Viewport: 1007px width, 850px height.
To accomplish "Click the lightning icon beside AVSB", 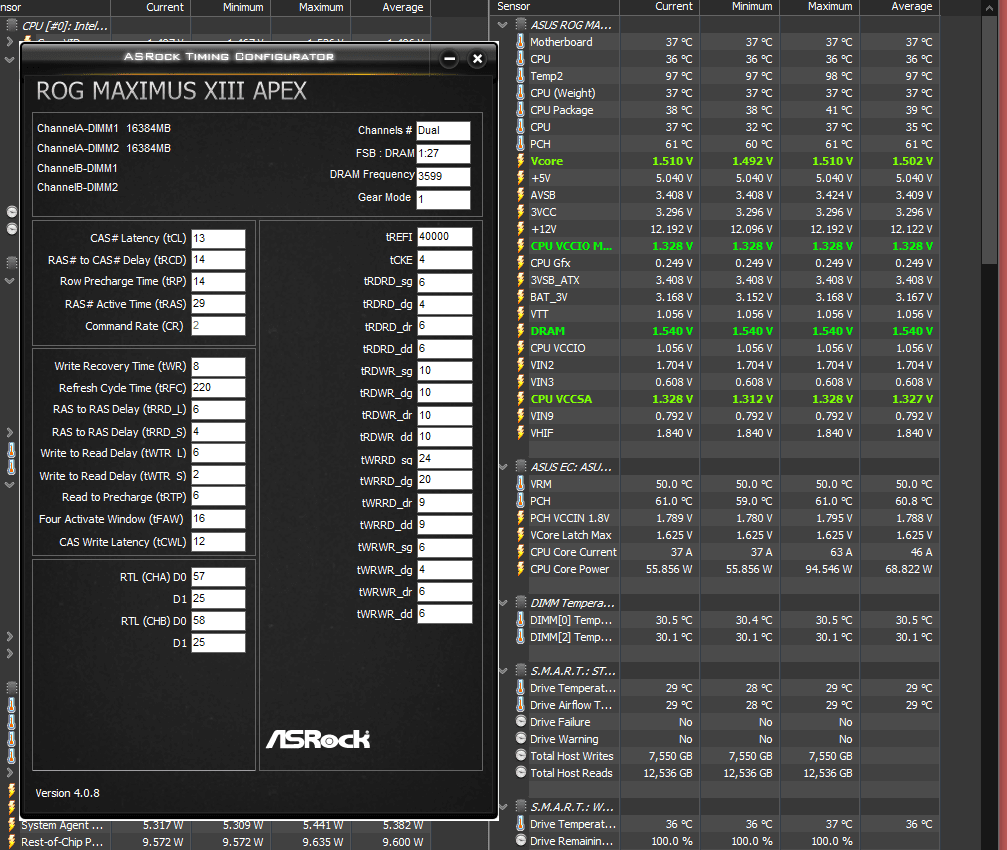I will pos(520,195).
